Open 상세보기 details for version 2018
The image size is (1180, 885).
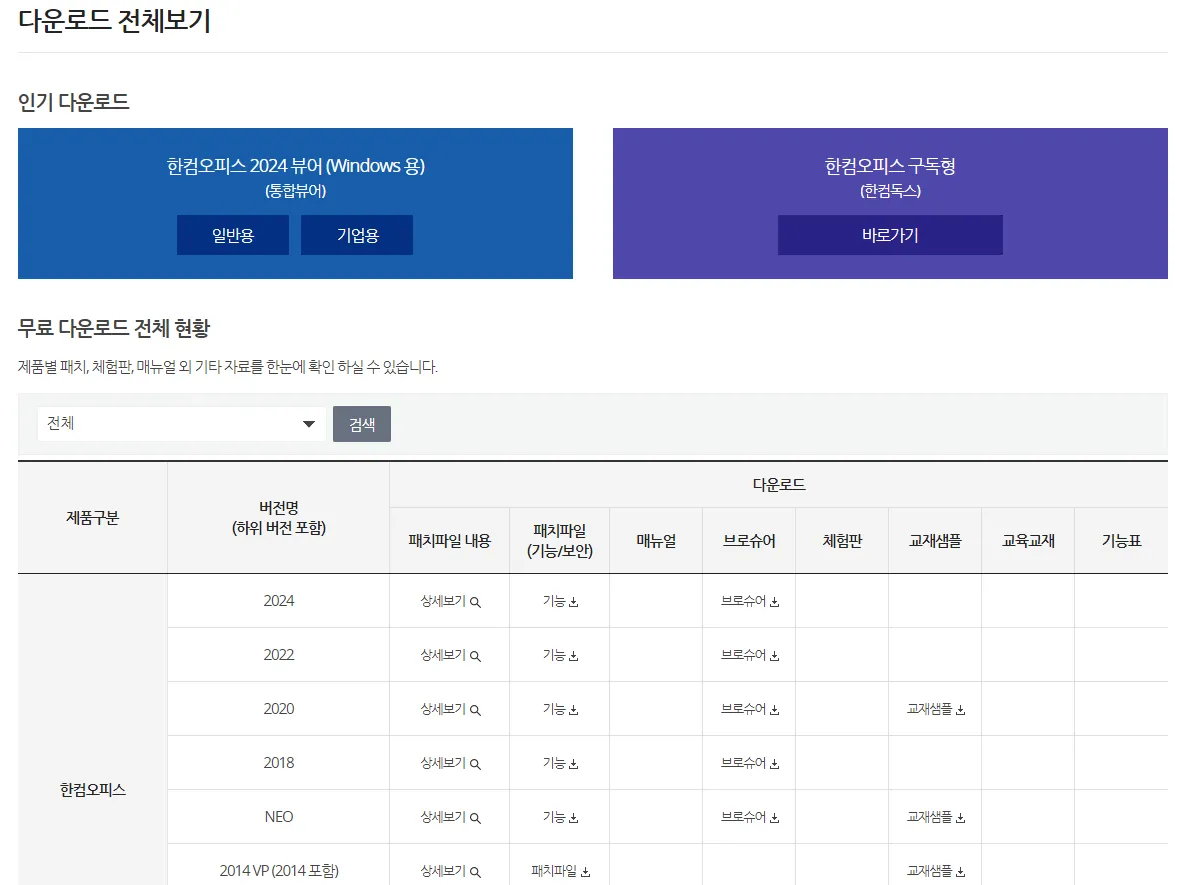tap(449, 762)
